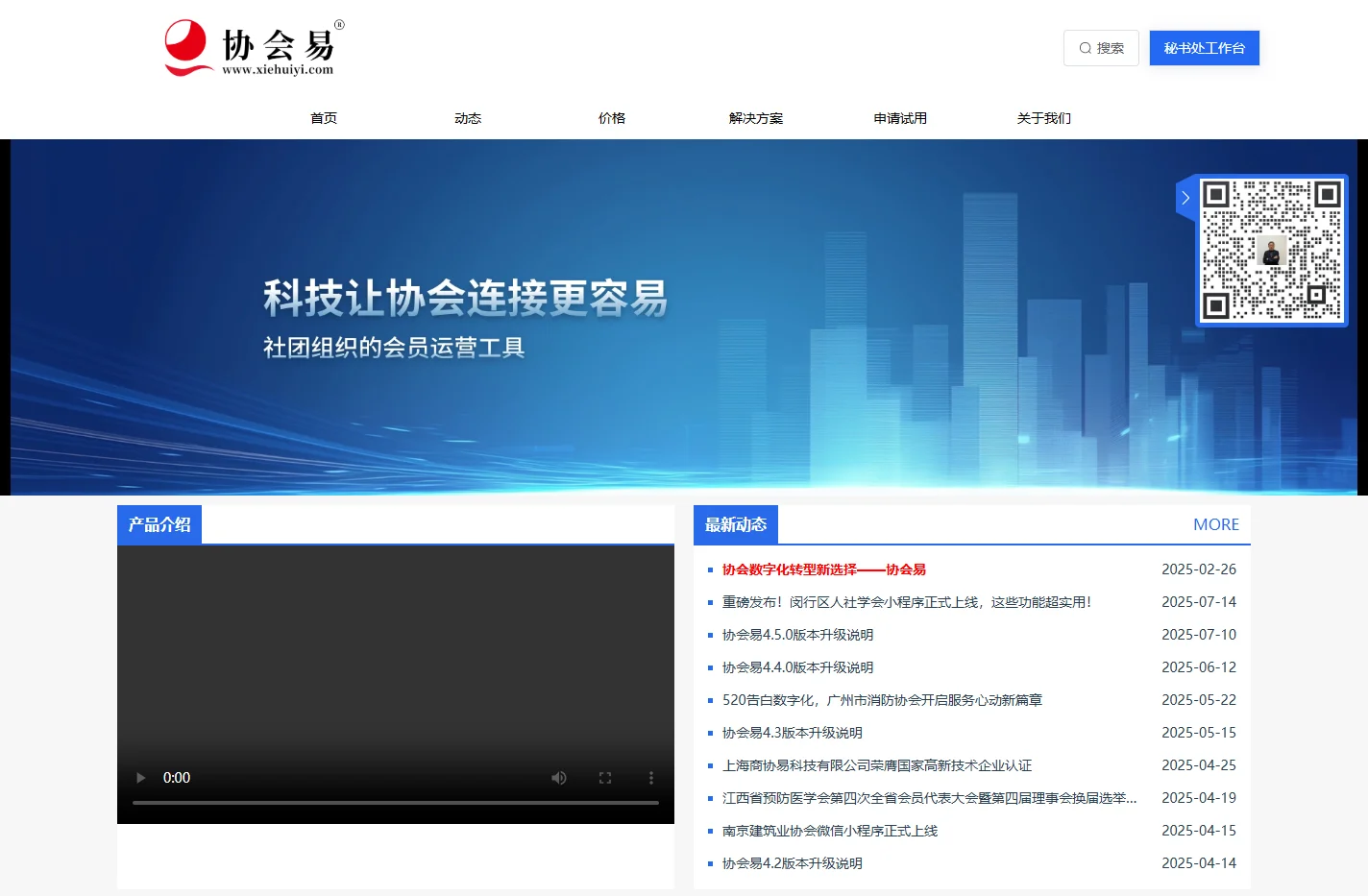Open the 搜索 search box

1101,48
